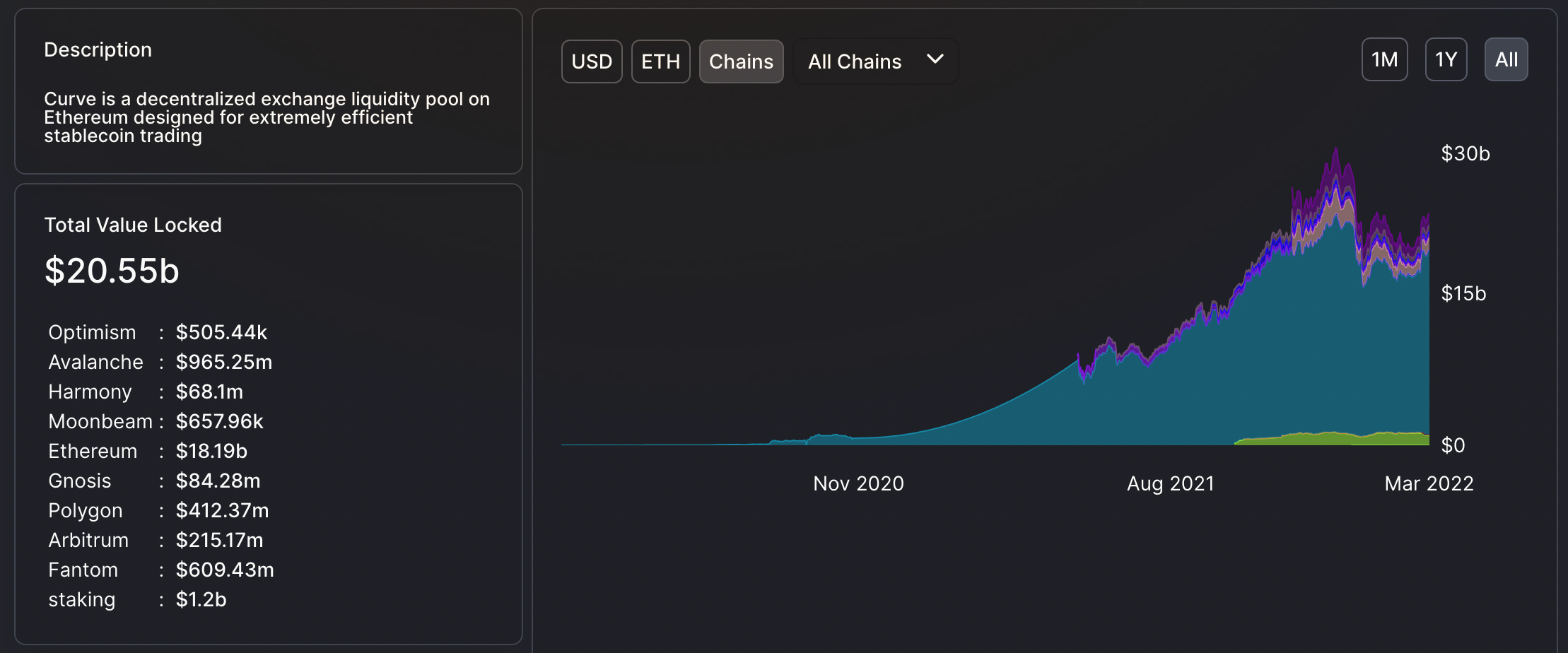Set chart range to 1Y
Image resolution: width=1568 pixels, height=653 pixels.
pyautogui.click(x=1446, y=59)
